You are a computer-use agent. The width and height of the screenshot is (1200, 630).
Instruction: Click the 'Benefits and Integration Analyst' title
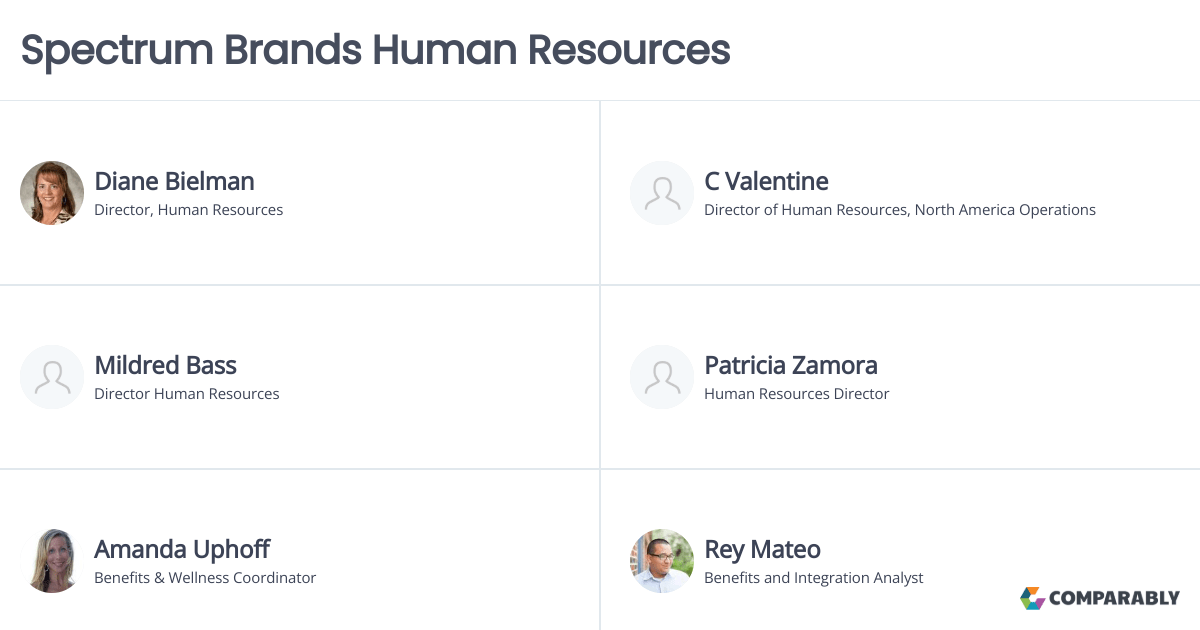pos(813,578)
